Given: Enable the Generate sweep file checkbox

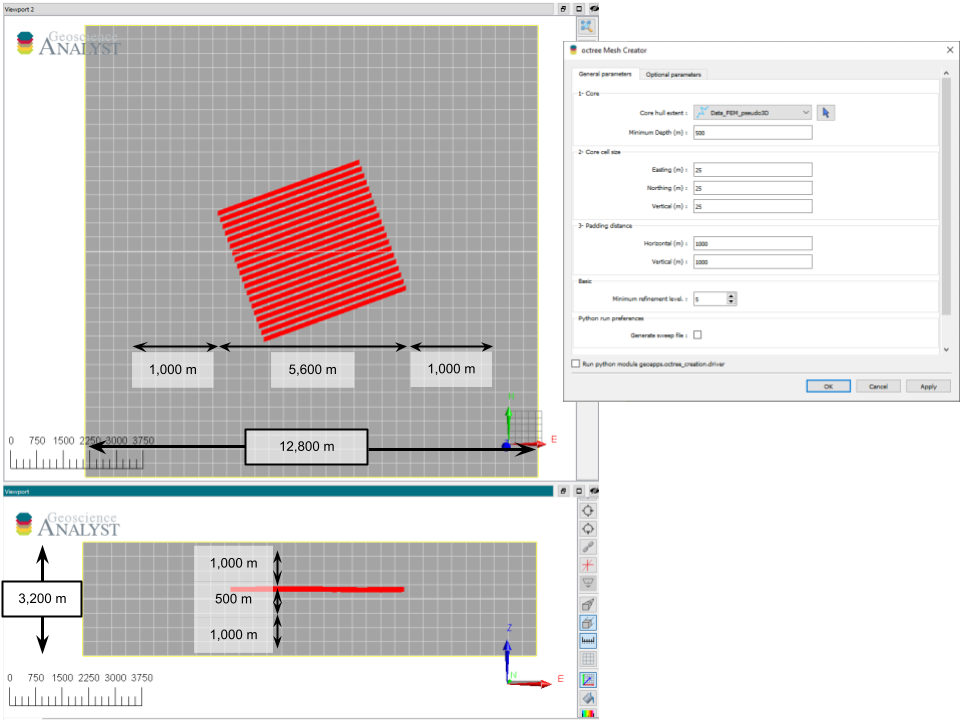Looking at the screenshot, I should click(696, 334).
